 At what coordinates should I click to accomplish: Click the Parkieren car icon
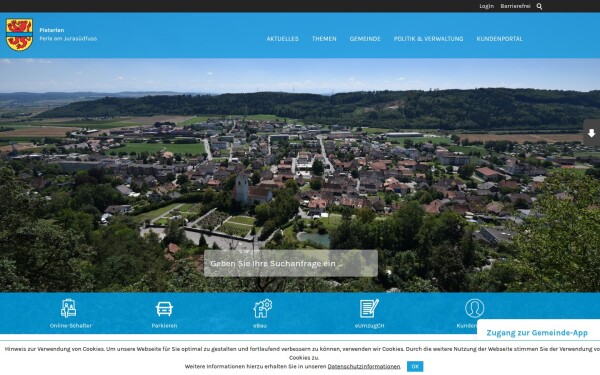click(164, 308)
